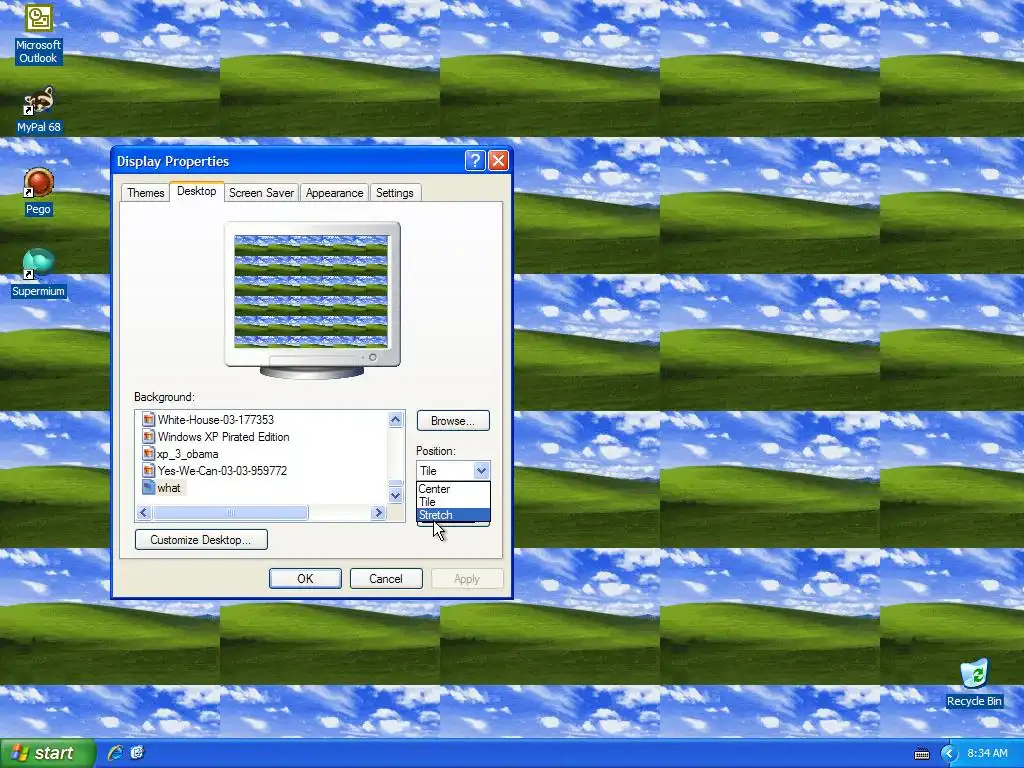Choose Center in Position list

tap(453, 489)
